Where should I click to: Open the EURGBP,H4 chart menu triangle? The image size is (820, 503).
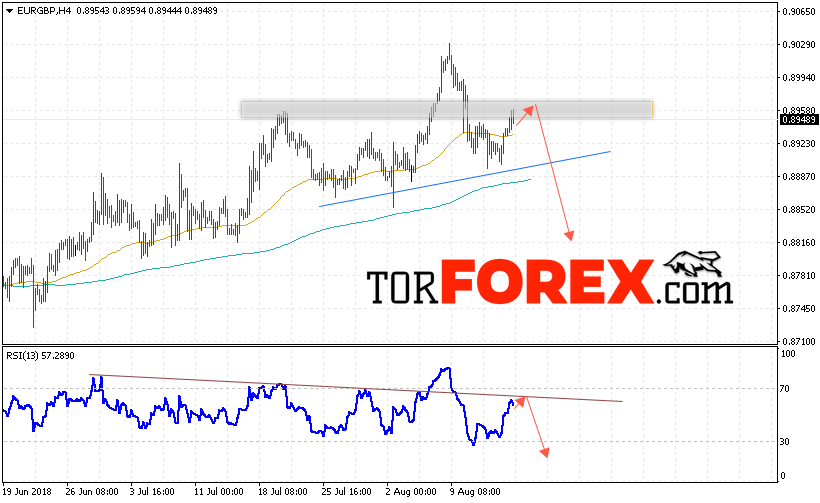click(x=9, y=11)
